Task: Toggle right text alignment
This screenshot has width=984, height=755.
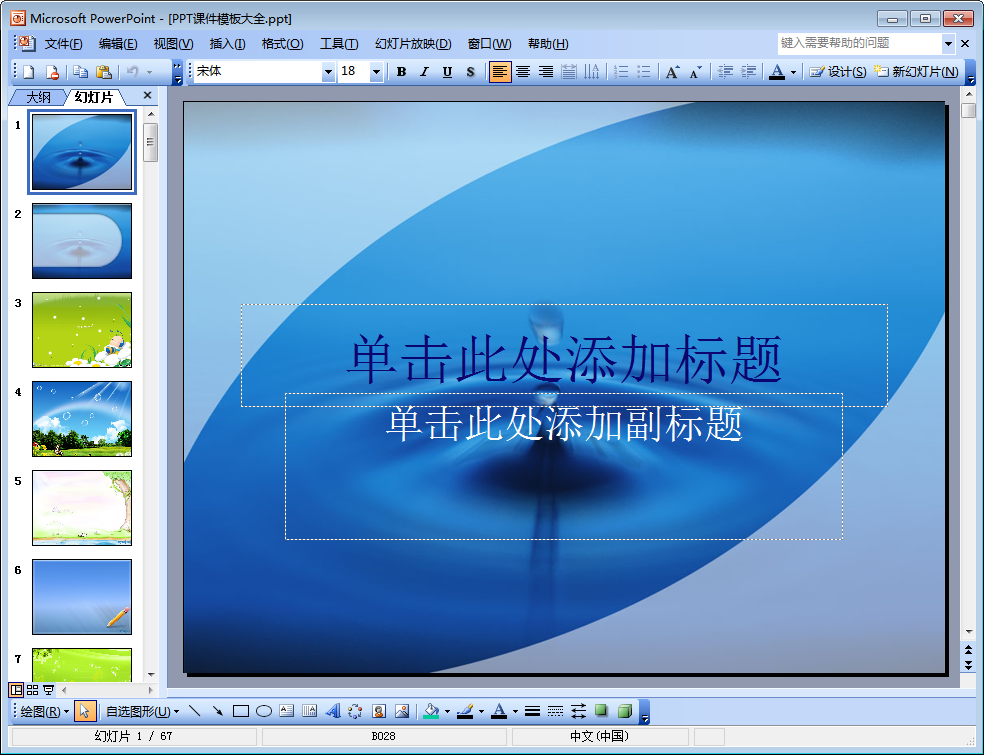Action: 546,72
